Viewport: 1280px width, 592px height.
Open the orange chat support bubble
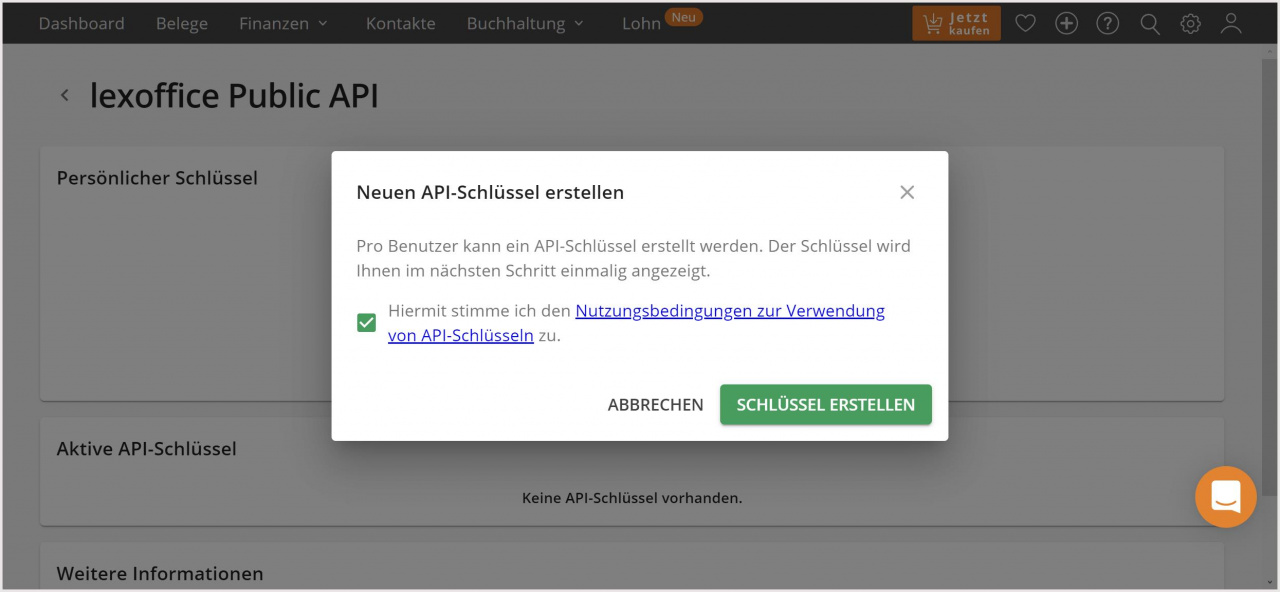coord(1226,497)
